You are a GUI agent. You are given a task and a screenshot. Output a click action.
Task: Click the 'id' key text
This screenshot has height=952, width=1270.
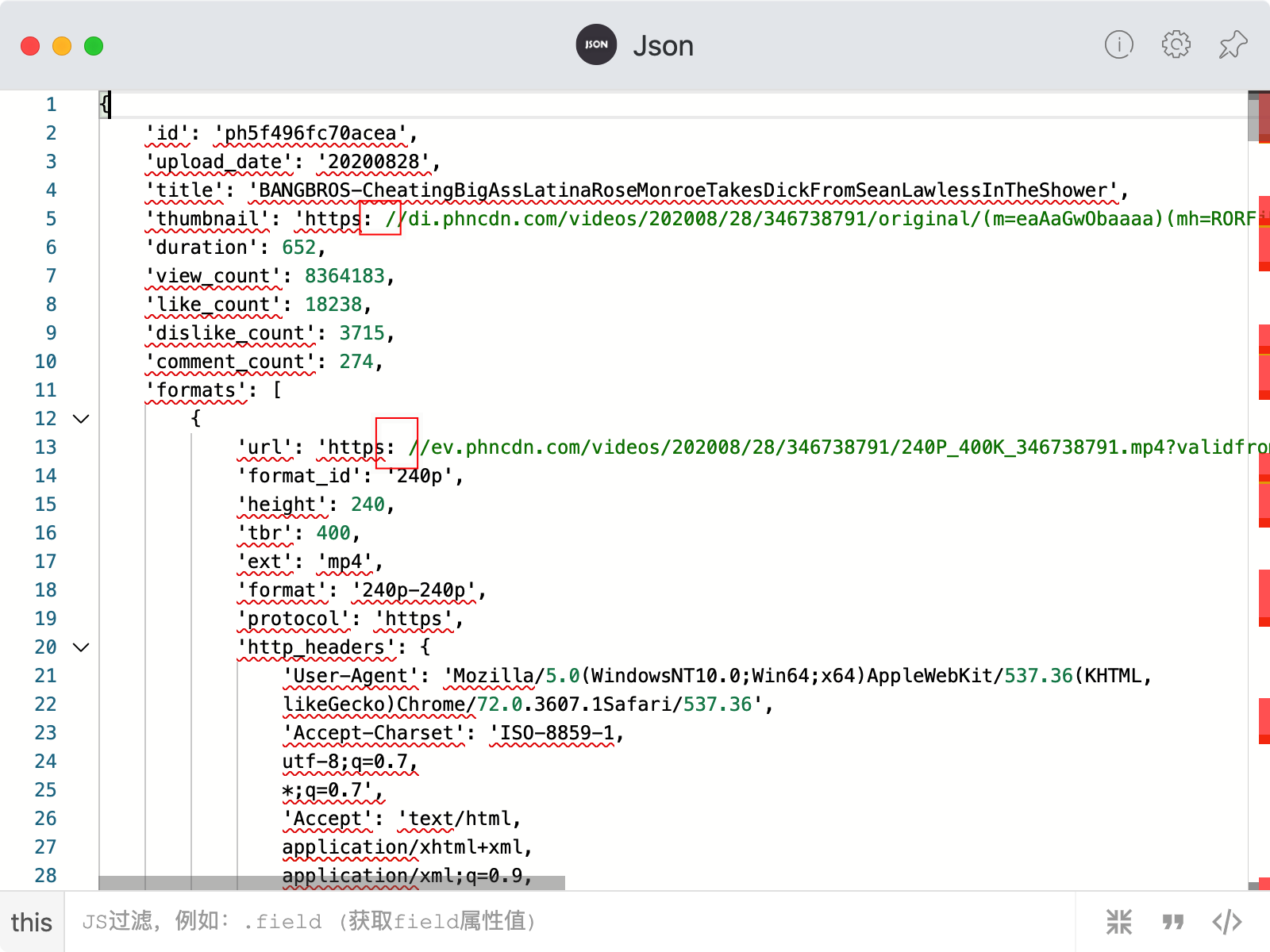pos(167,133)
